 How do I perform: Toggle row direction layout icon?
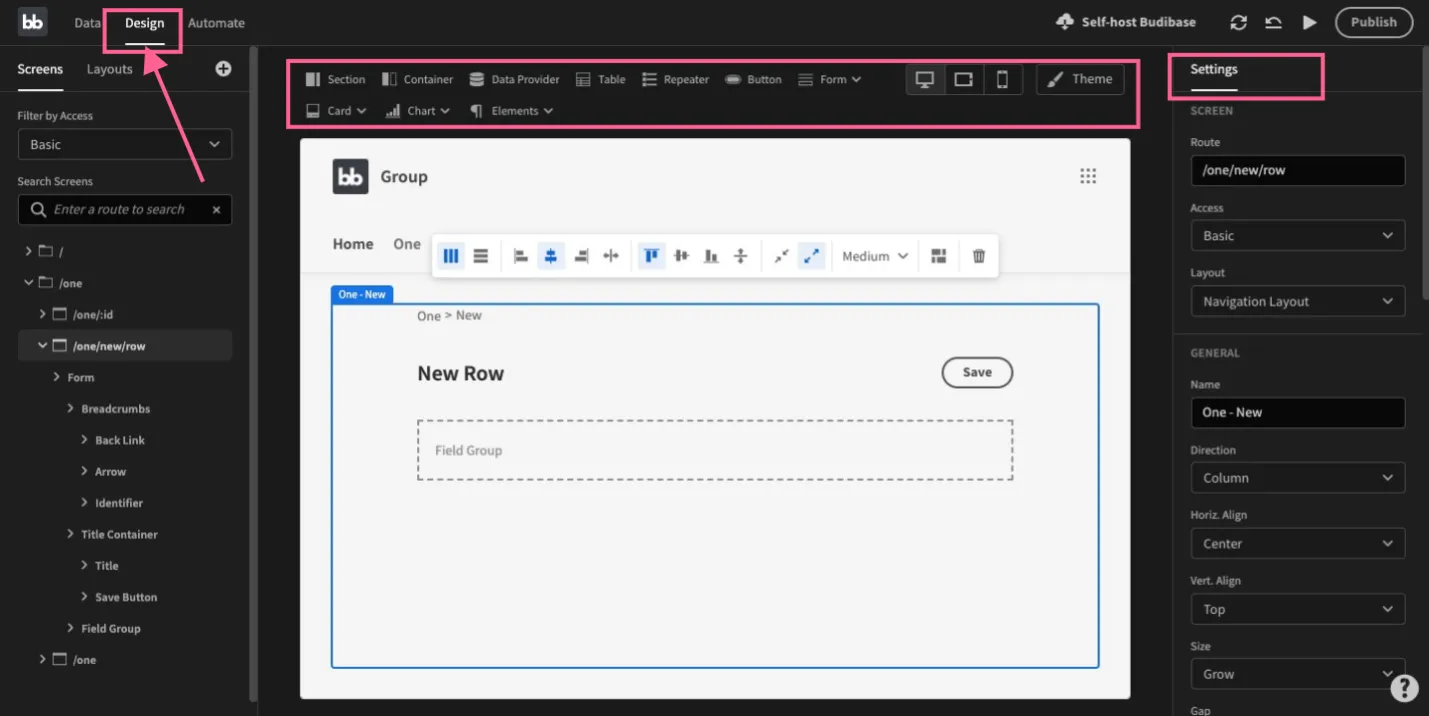coord(481,256)
